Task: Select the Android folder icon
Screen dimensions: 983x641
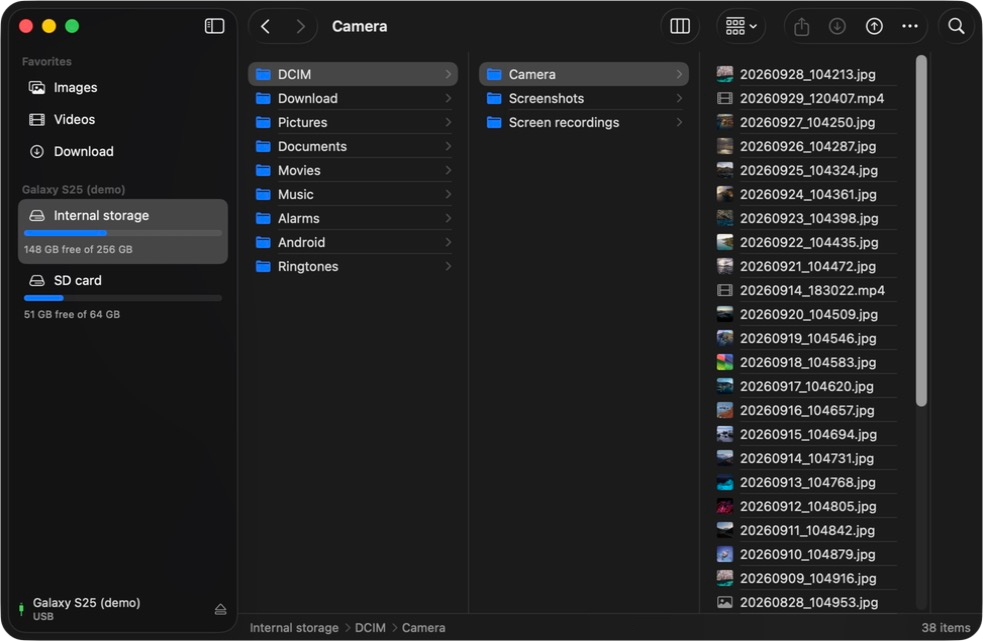Action: (x=263, y=242)
